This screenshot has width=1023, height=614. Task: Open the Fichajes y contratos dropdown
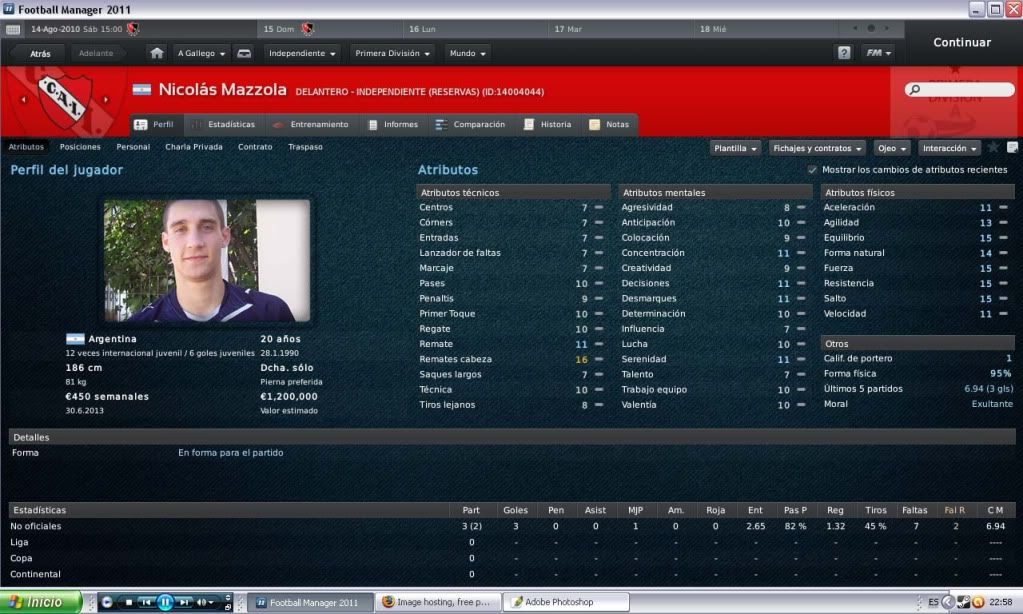click(x=817, y=148)
